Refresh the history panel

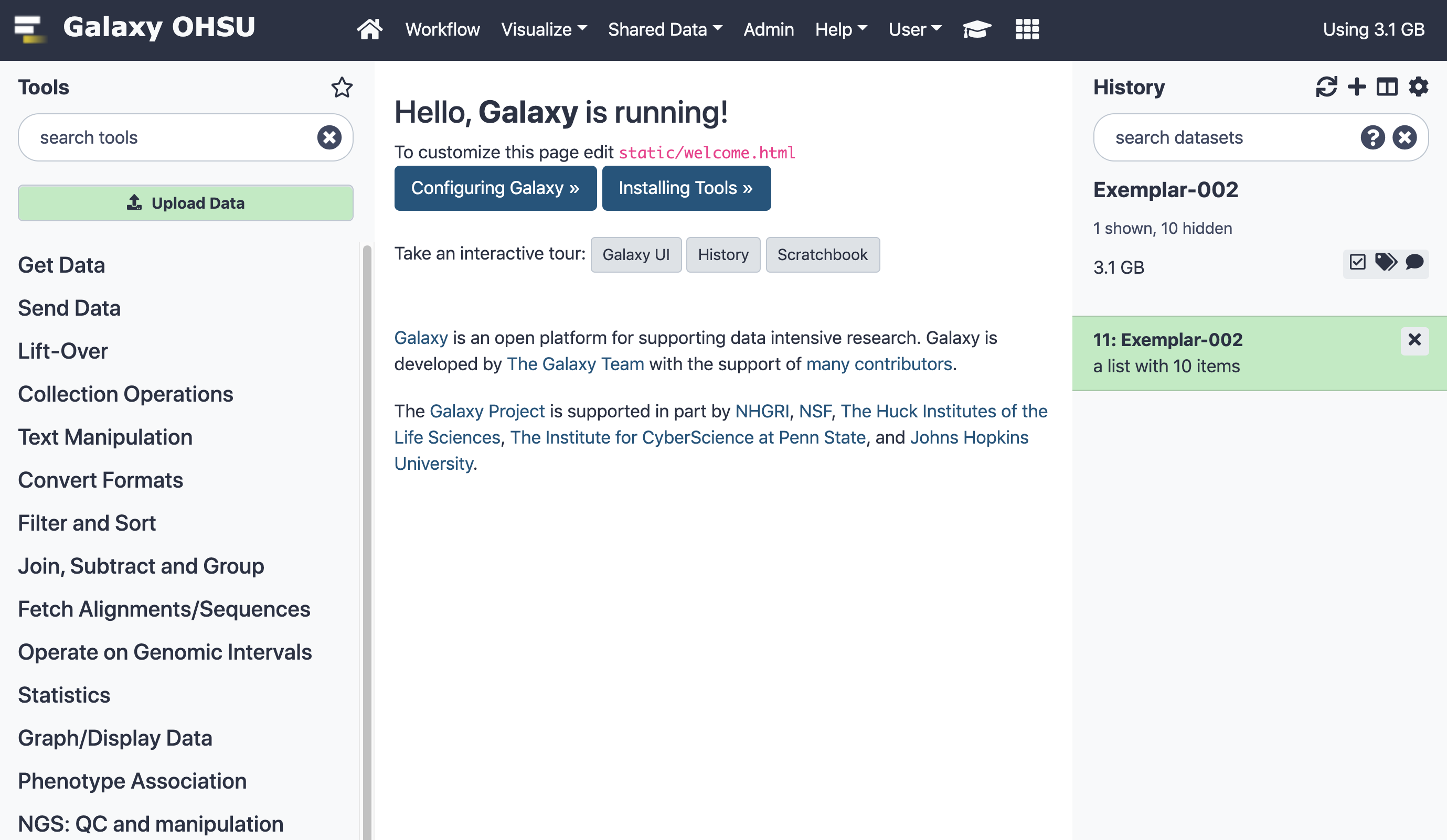tap(1326, 87)
